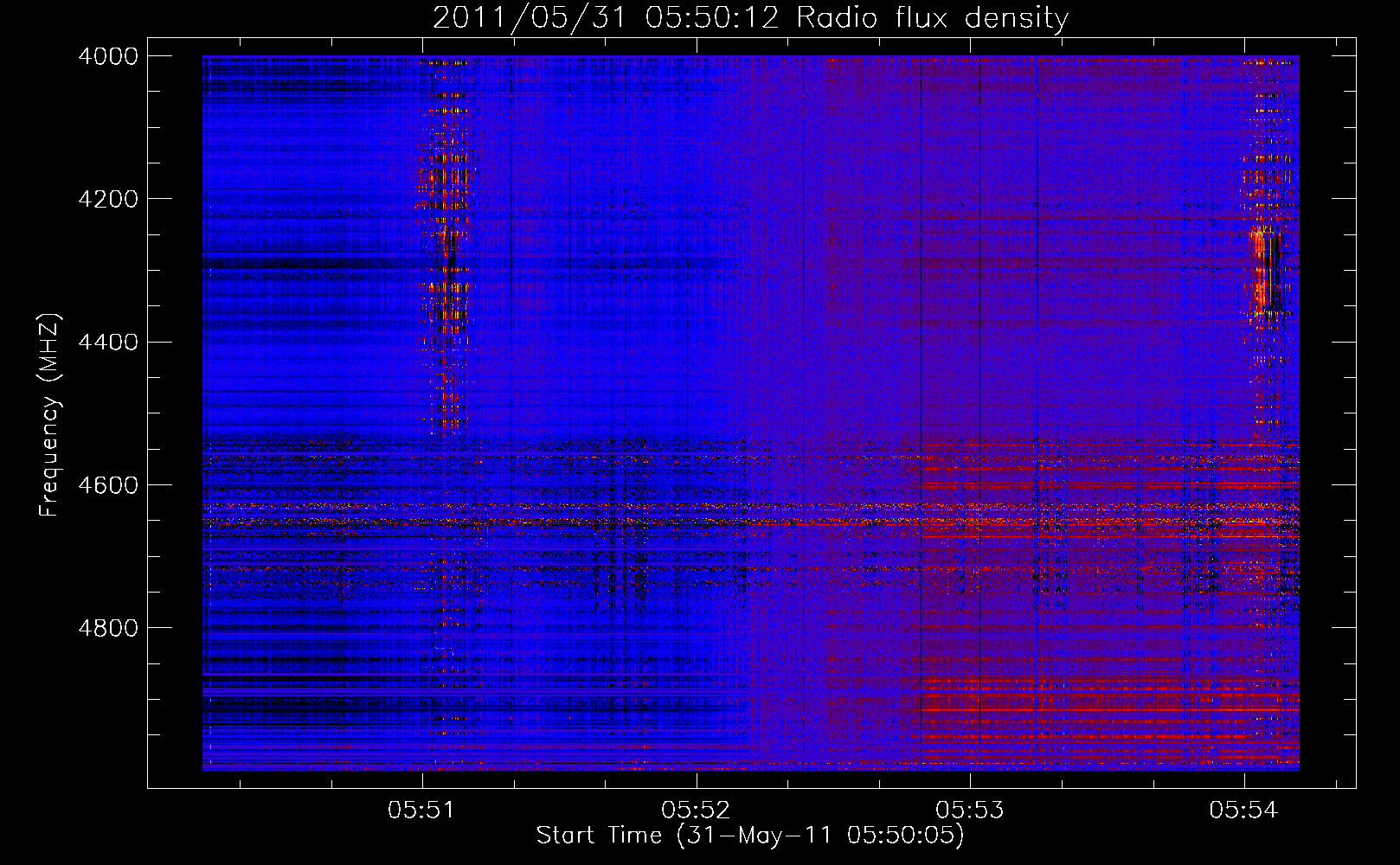Click the 4000 frequency tick label

108,56
